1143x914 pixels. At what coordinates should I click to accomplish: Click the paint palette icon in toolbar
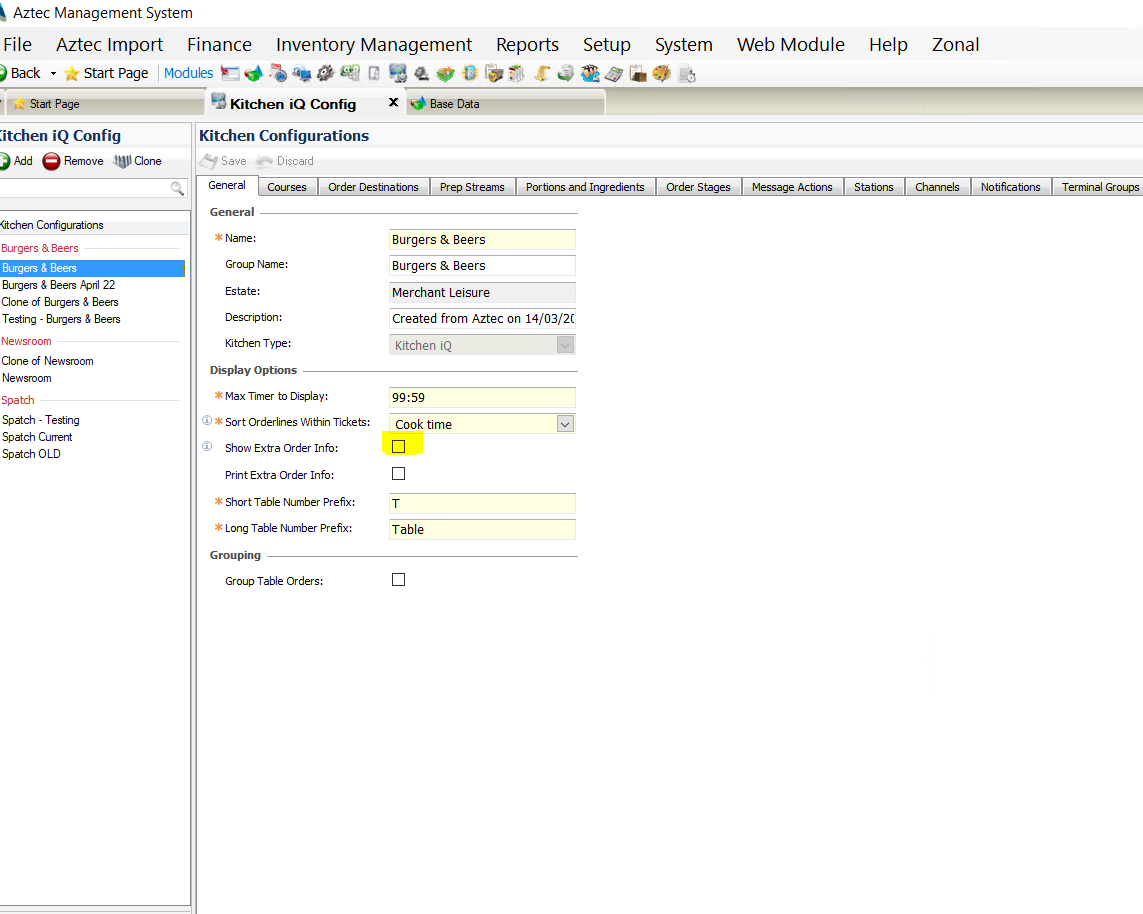tap(661, 73)
